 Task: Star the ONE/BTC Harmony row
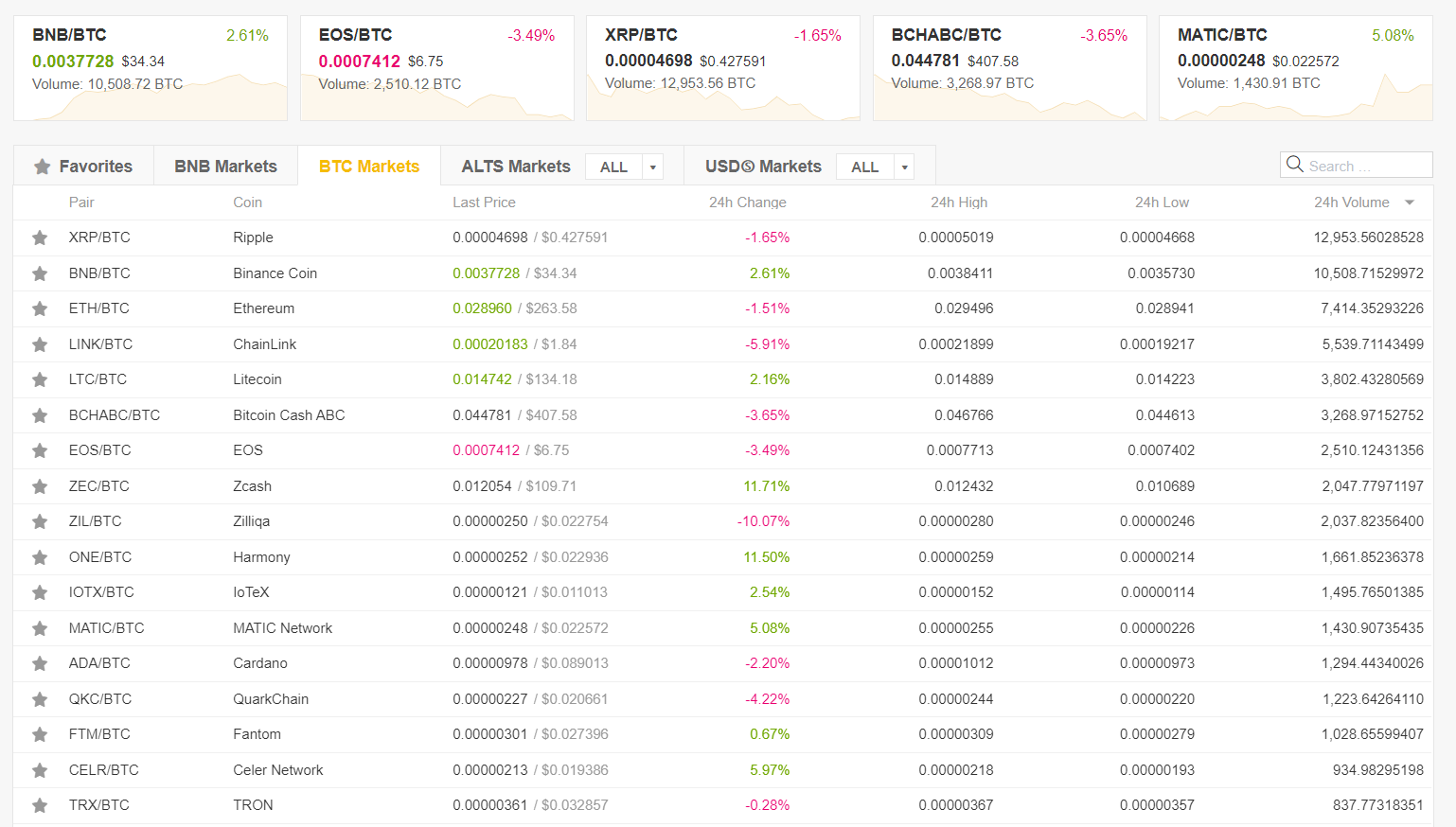(x=40, y=557)
